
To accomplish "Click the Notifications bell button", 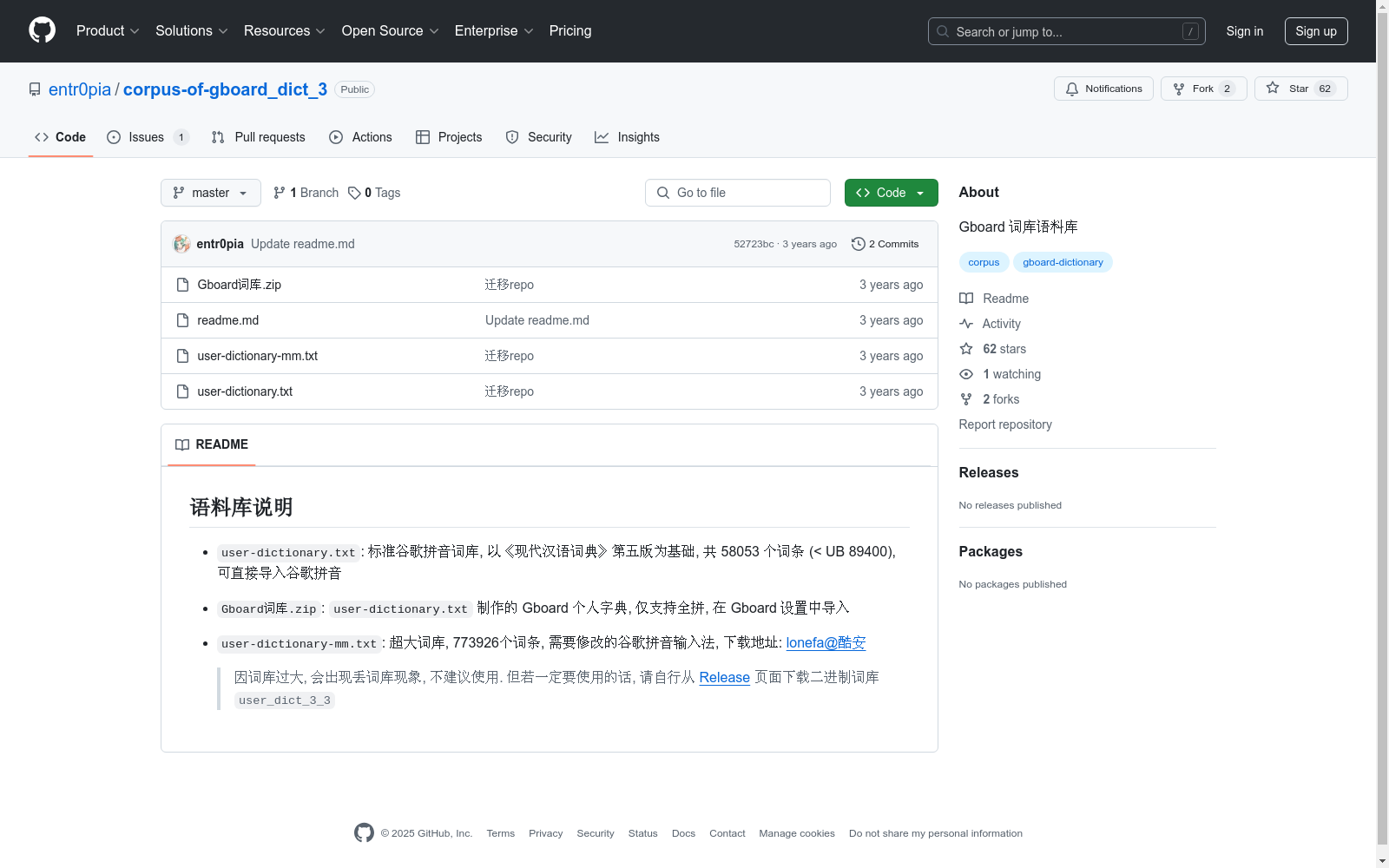I will click(x=1103, y=89).
